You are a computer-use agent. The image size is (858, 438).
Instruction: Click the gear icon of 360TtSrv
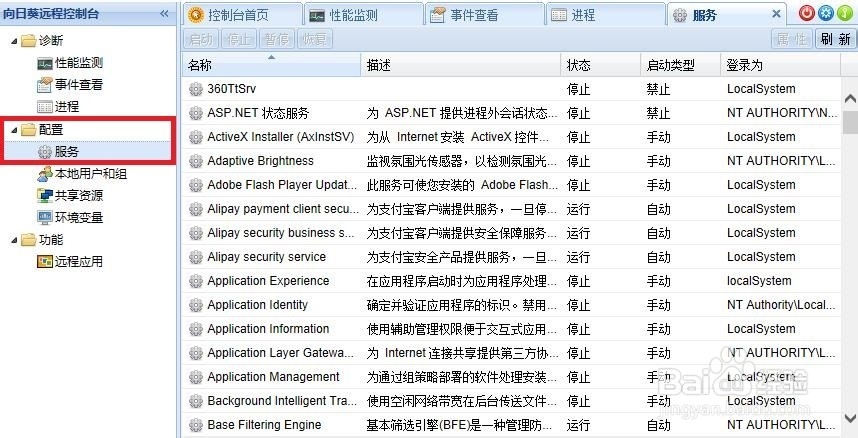coord(195,89)
